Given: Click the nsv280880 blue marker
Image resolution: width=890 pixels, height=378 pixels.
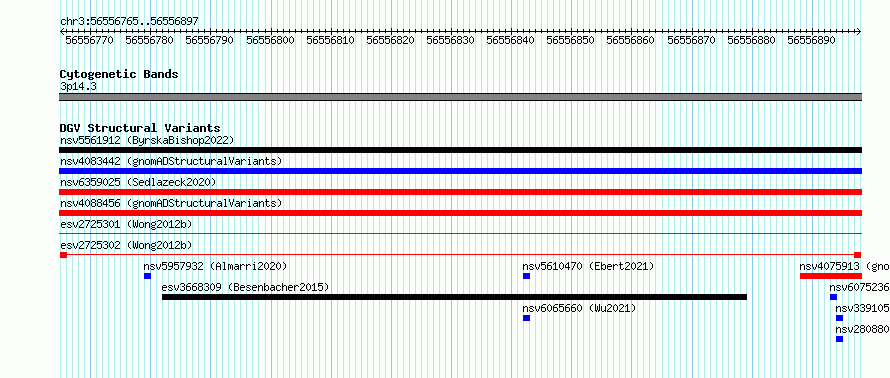Looking at the screenshot, I should pyautogui.click(x=839, y=339).
